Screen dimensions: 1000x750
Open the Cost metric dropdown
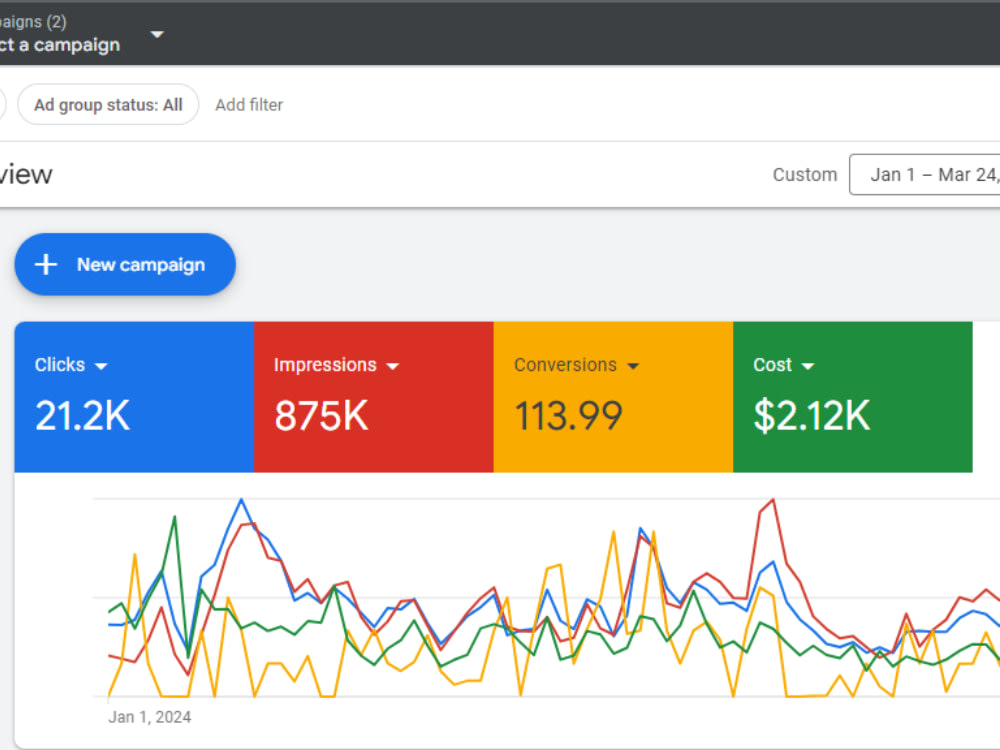[x=808, y=366]
